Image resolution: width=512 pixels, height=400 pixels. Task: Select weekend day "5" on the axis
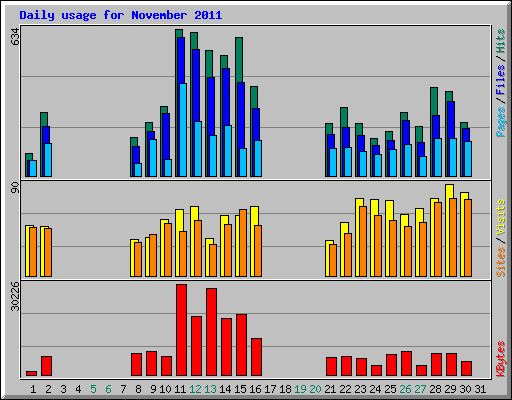pos(93,389)
